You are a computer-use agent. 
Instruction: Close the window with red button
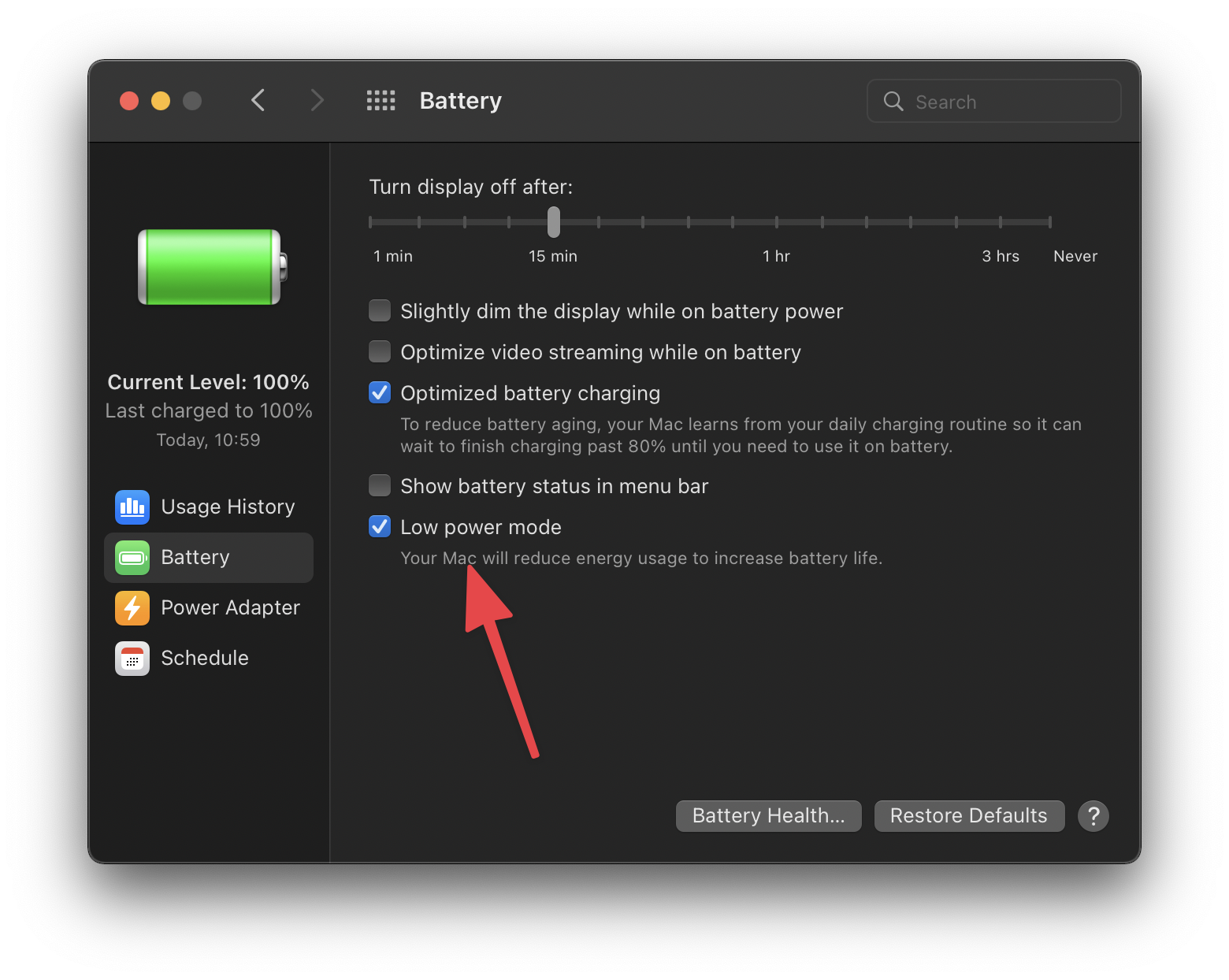point(129,101)
